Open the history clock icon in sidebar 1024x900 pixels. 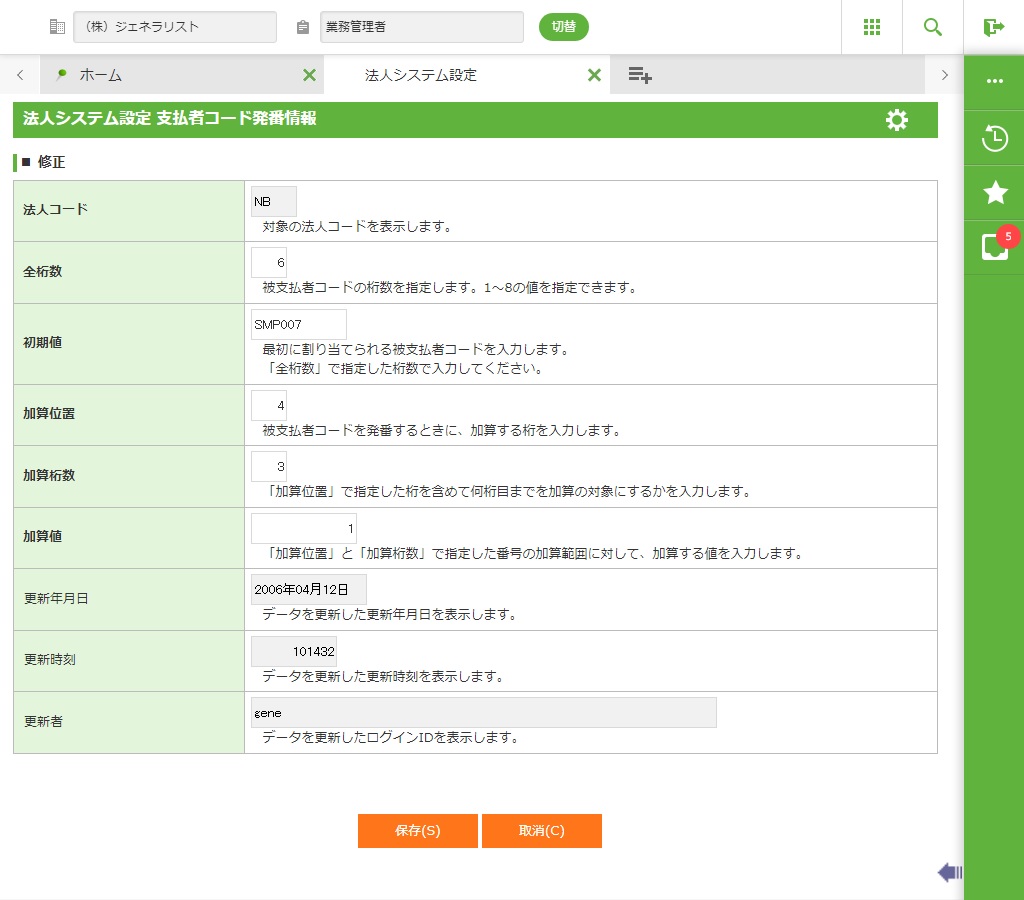pyautogui.click(x=995, y=138)
